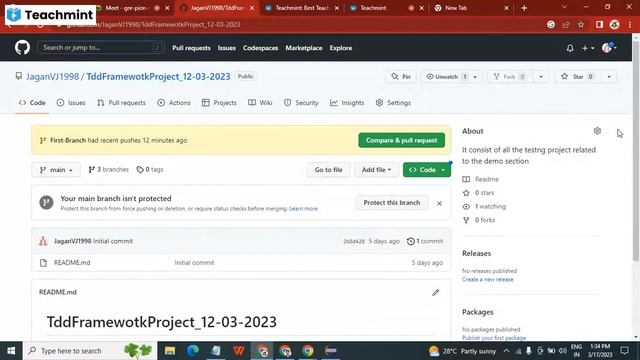
Task: Click Protect this branch button
Action: 392,203
